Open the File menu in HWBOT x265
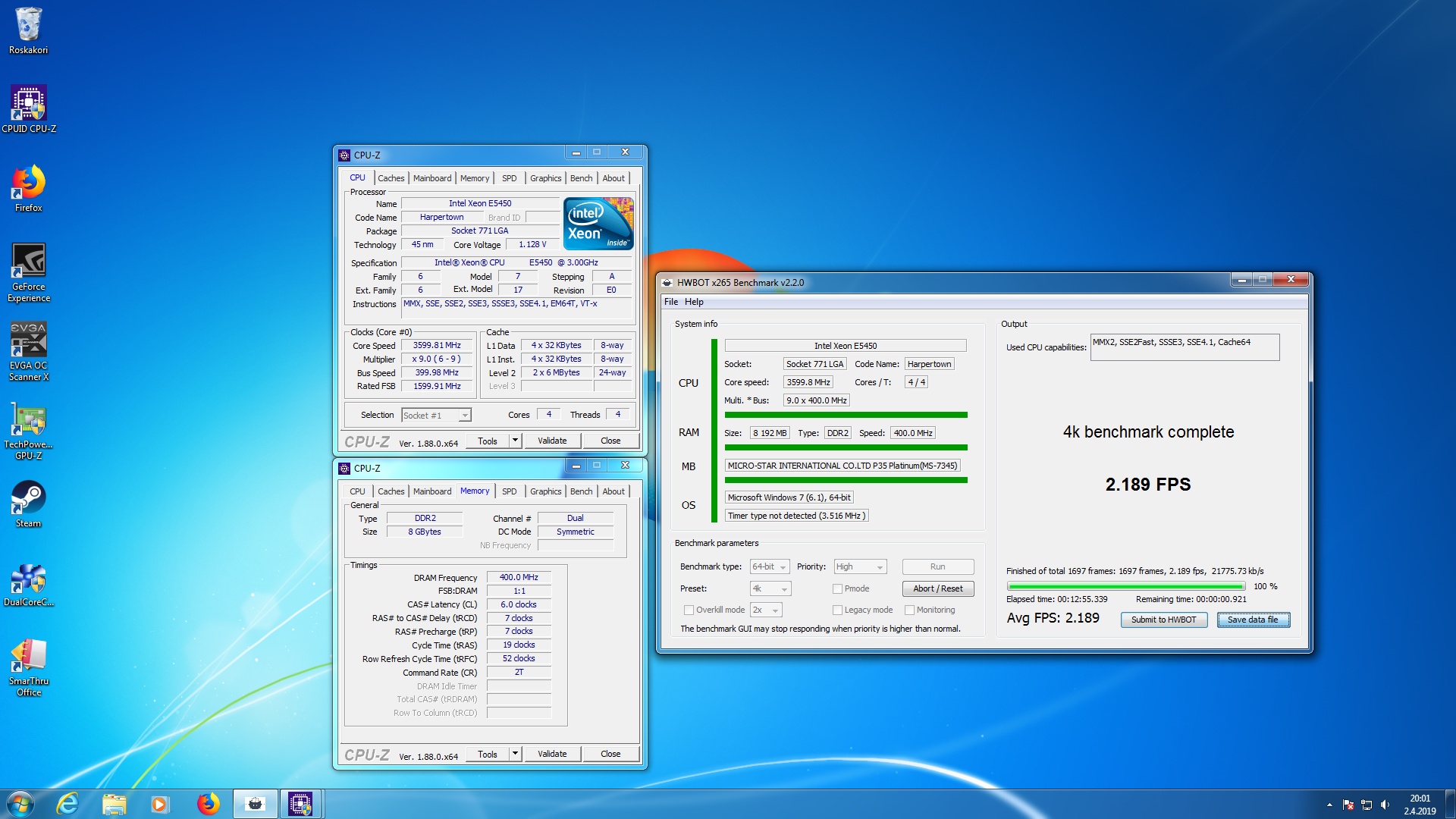Screen dimensions: 1456x819 [x=671, y=302]
